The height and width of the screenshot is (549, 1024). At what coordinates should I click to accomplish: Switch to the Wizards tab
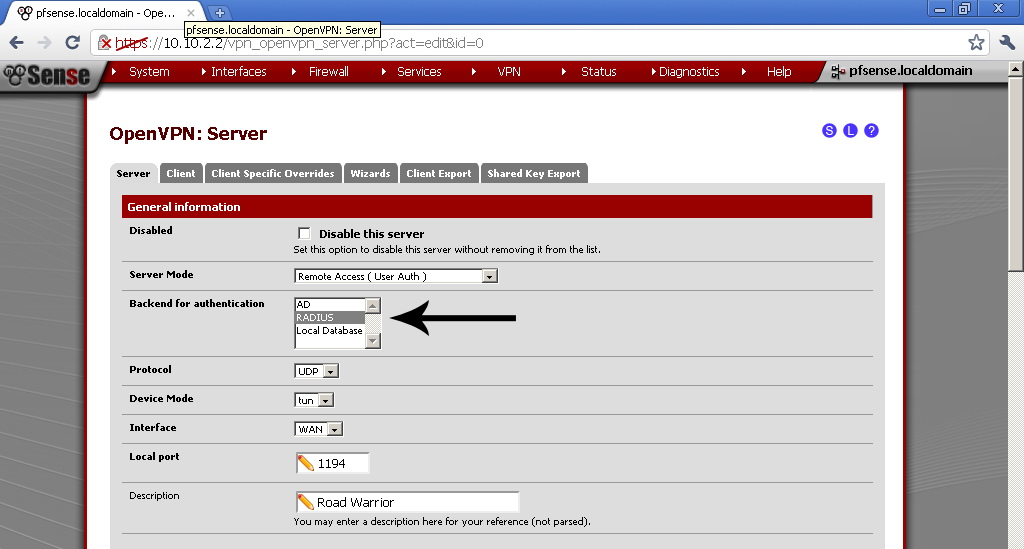(370, 174)
